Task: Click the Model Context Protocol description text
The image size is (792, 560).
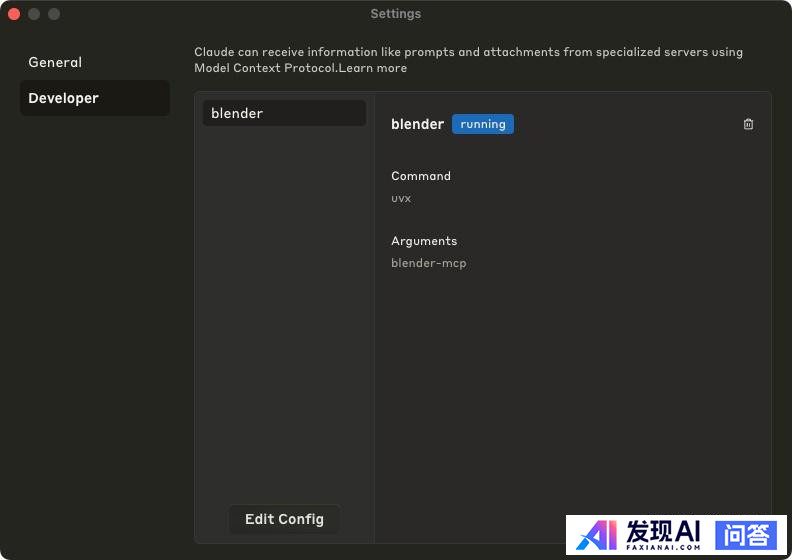Action: 468,52
